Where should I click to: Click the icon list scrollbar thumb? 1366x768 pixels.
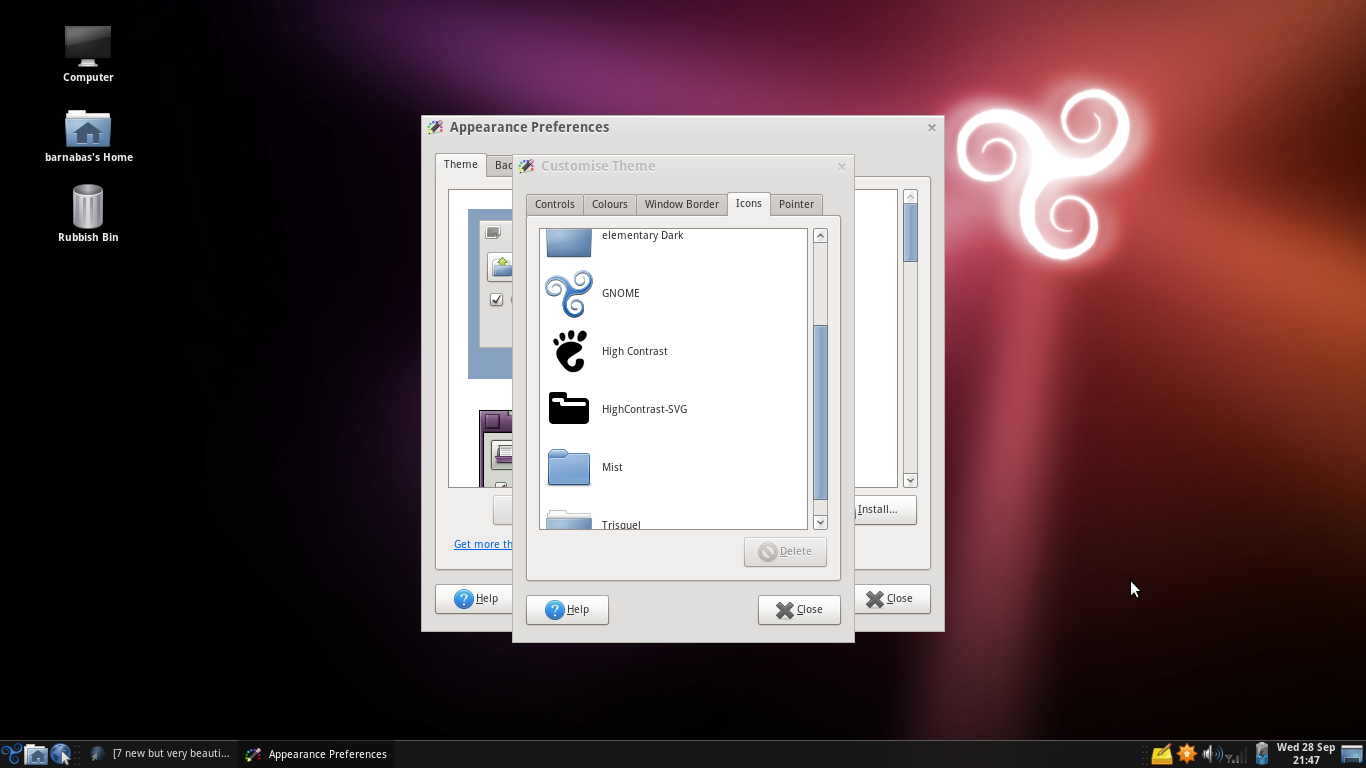[820, 412]
